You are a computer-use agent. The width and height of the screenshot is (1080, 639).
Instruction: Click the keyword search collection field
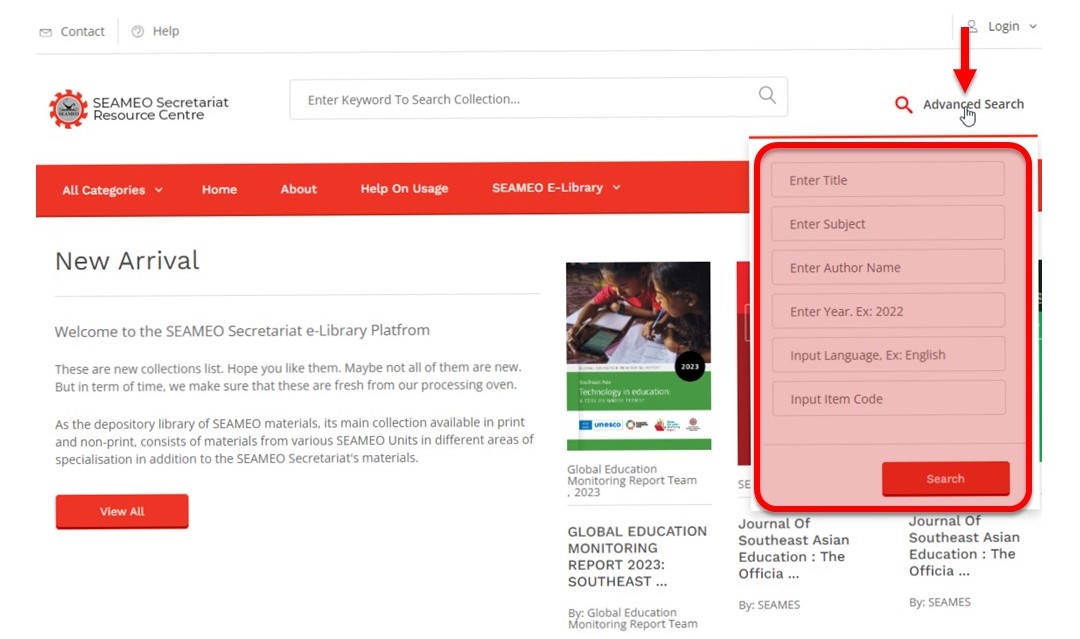coord(538,98)
